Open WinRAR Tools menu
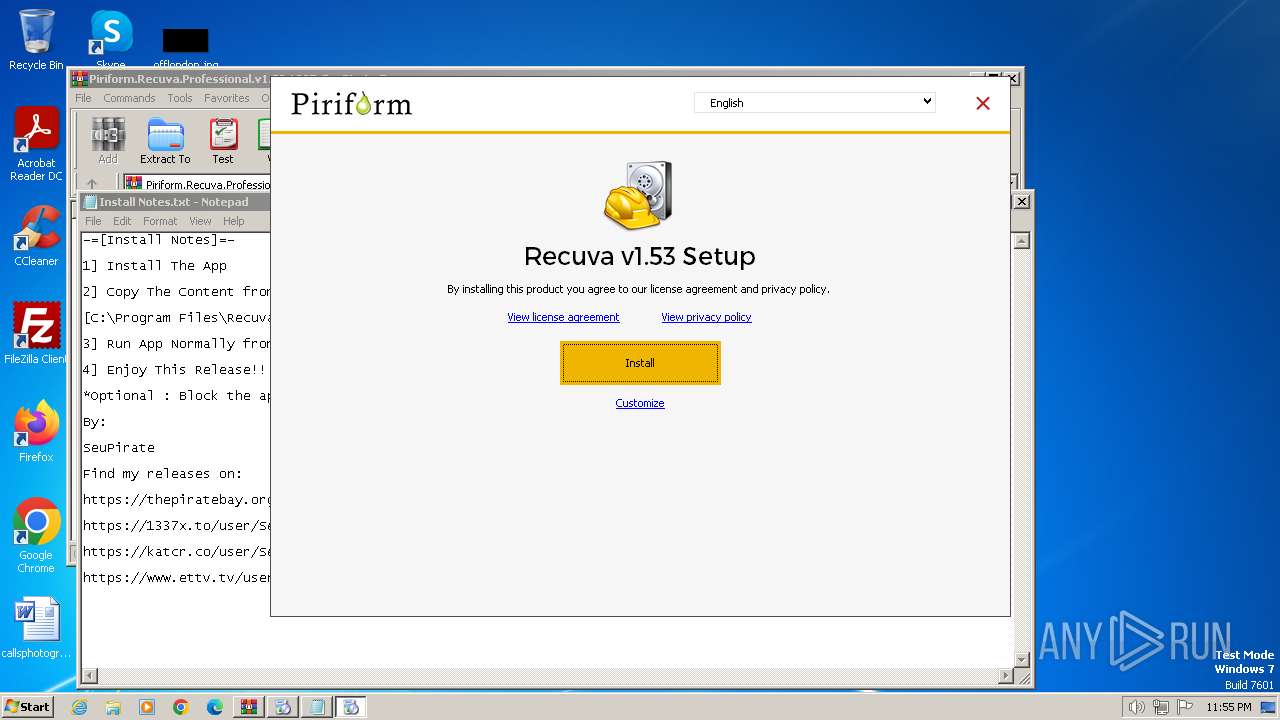The height and width of the screenshot is (720, 1280). [180, 98]
